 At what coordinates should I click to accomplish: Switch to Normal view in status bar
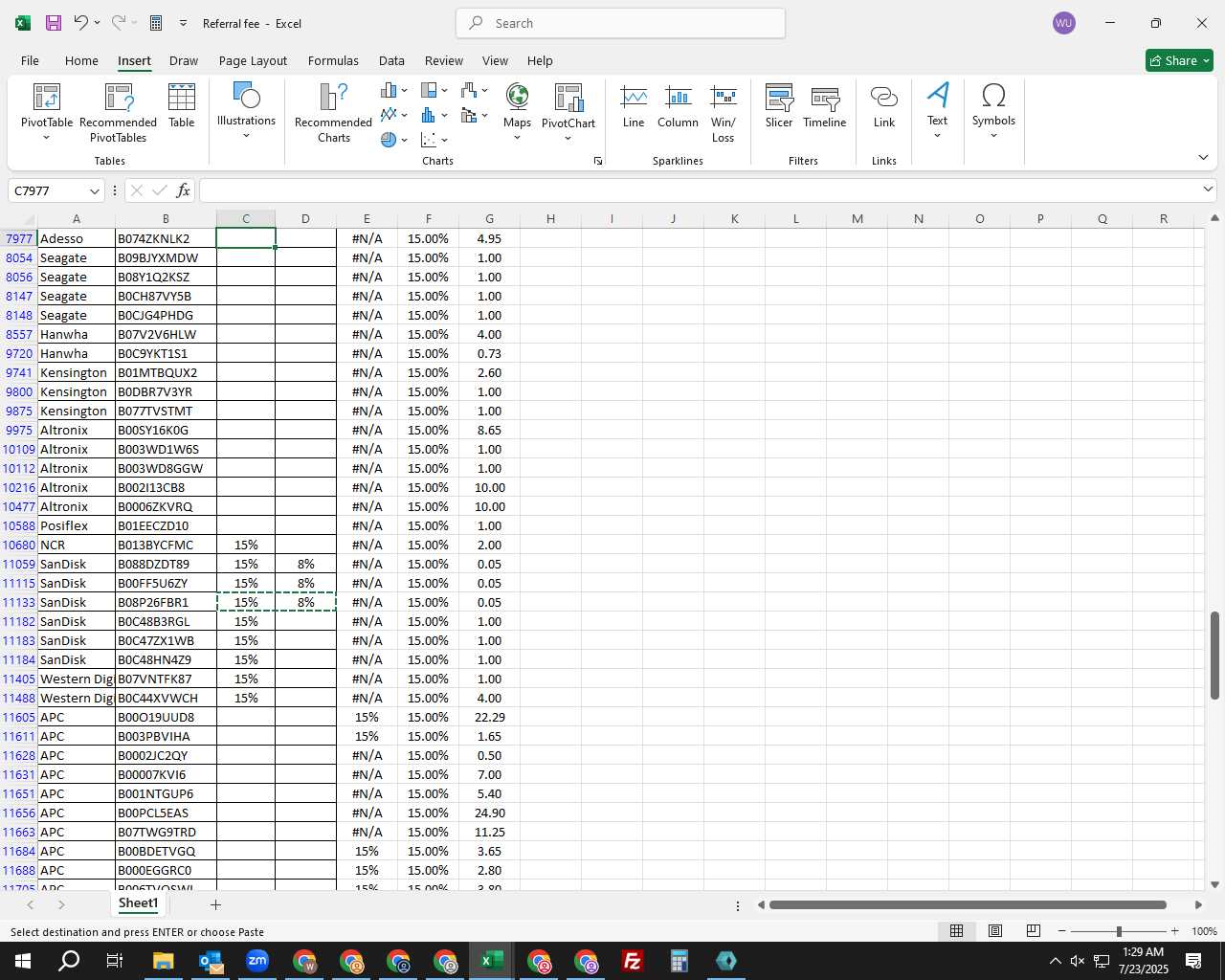(956, 931)
